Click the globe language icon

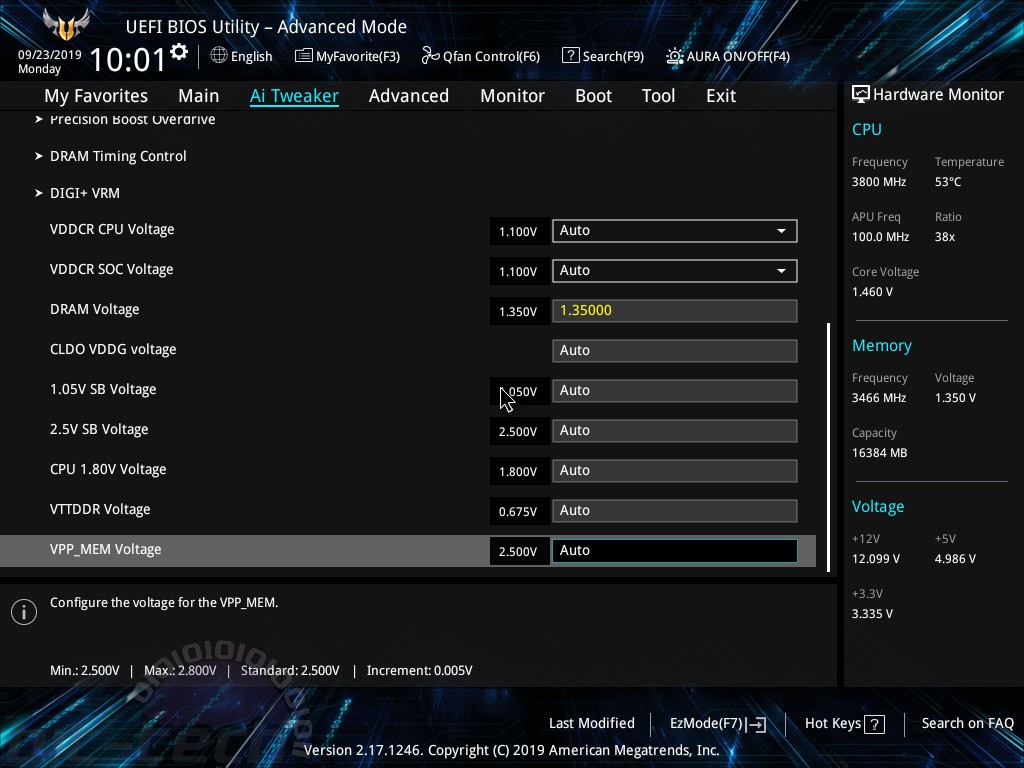(x=219, y=56)
